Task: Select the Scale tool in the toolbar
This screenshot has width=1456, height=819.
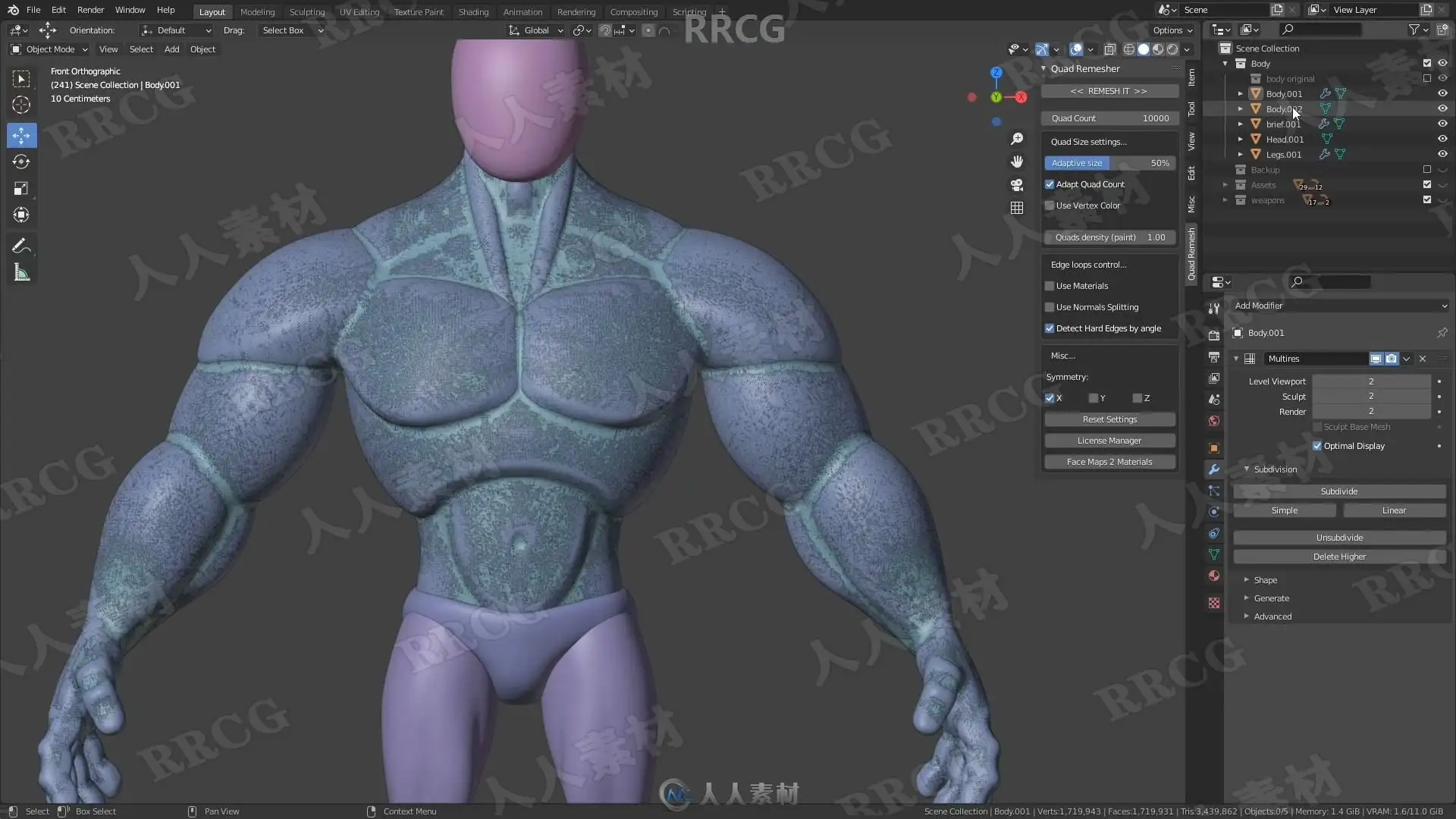Action: click(x=21, y=189)
